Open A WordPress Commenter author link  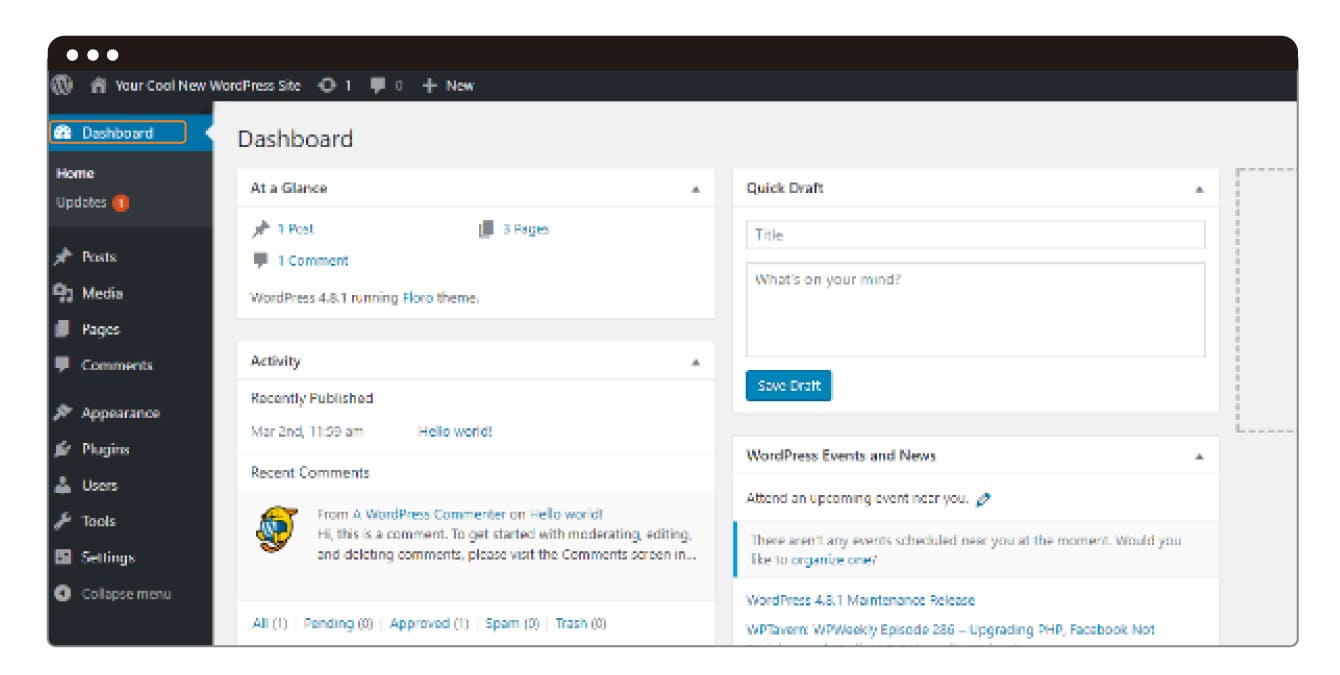(429, 514)
